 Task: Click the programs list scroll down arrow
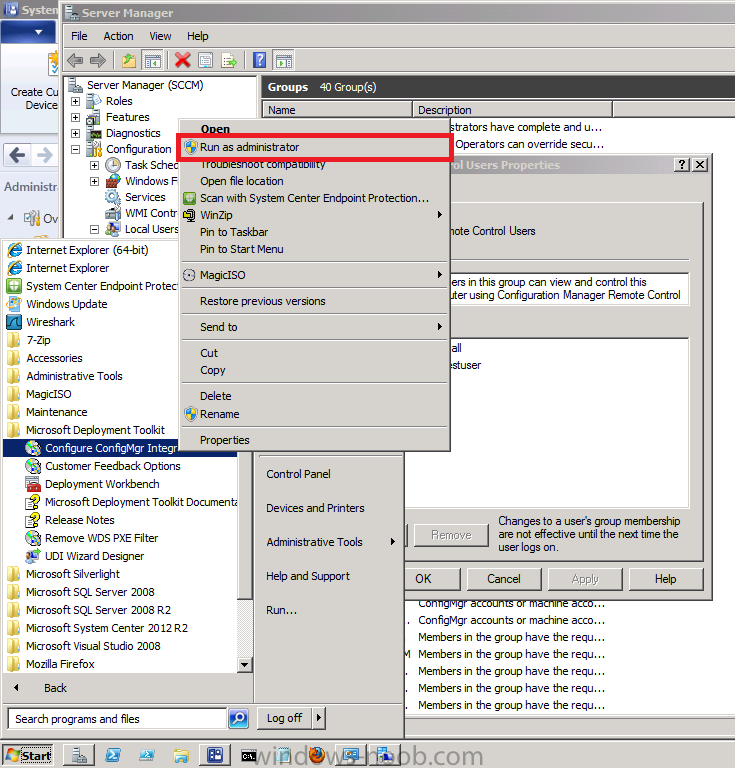pos(244,665)
